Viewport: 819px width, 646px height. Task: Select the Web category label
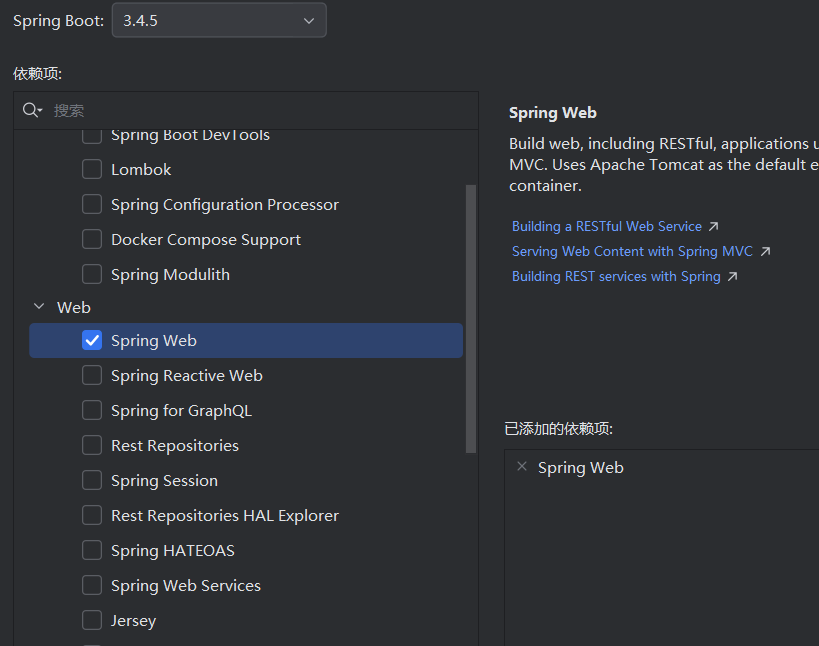tap(74, 307)
